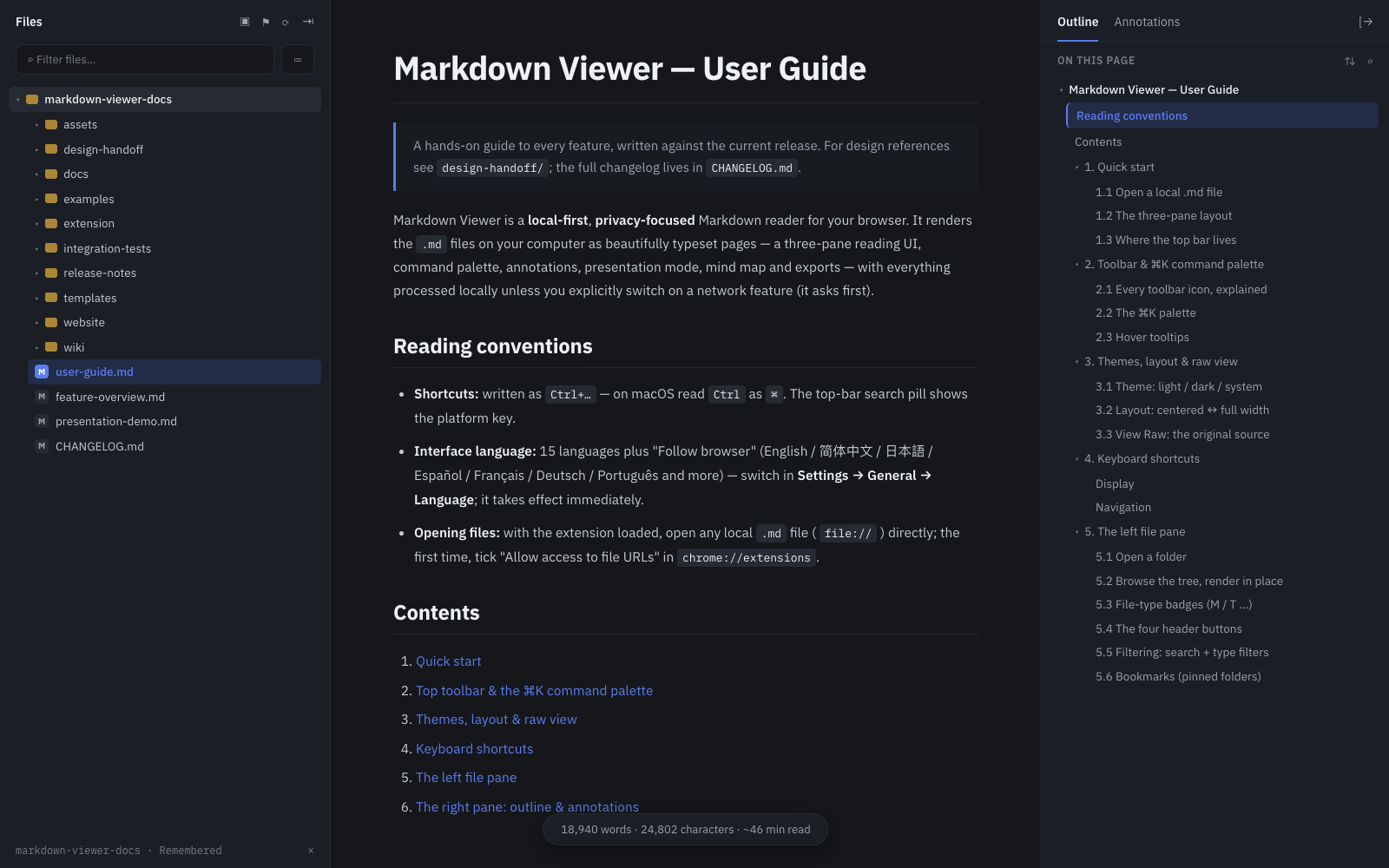
Task: Collapse outline section 4. Keyboard shortcuts arrow
Action: [x=1076, y=459]
